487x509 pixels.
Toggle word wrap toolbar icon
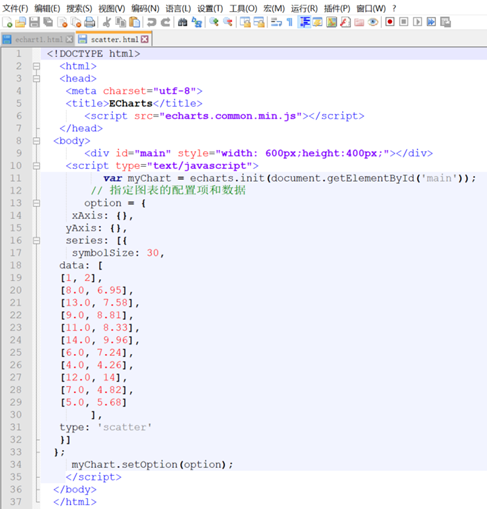click(276, 22)
